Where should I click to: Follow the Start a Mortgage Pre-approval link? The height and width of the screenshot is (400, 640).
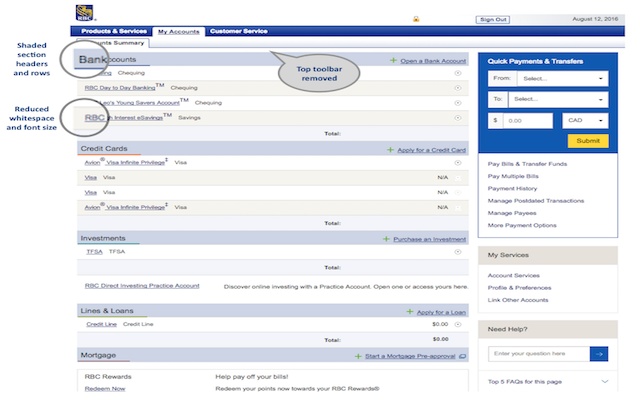[410, 356]
